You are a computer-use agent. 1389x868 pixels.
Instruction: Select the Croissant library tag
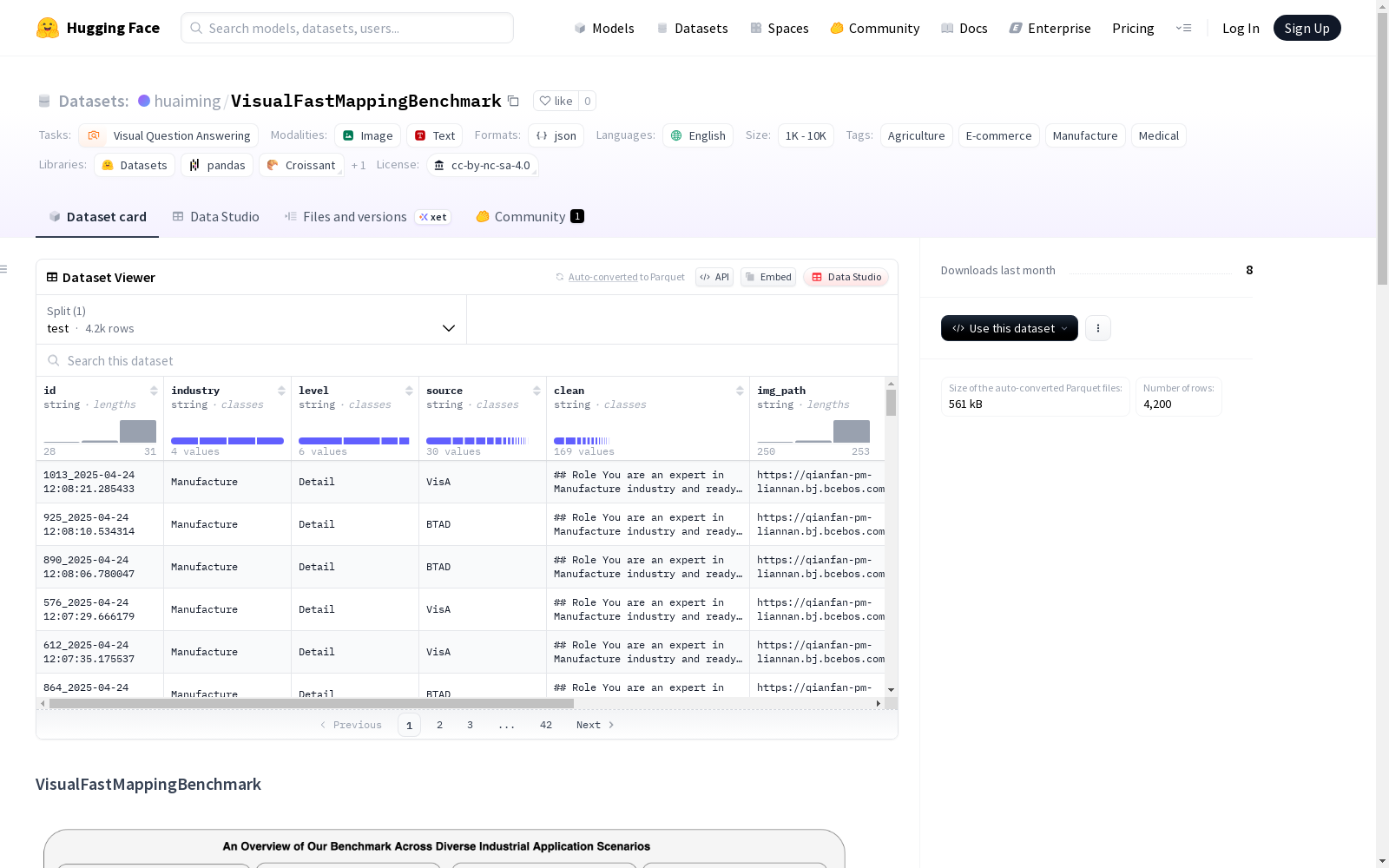301,165
